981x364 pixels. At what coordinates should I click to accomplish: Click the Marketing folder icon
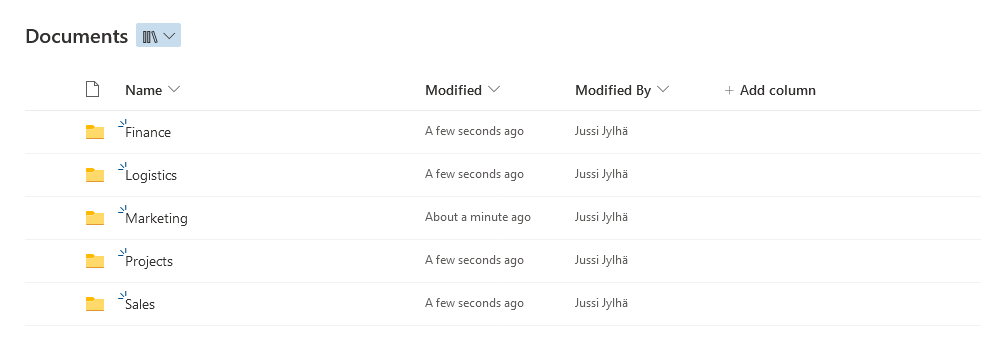coord(94,218)
